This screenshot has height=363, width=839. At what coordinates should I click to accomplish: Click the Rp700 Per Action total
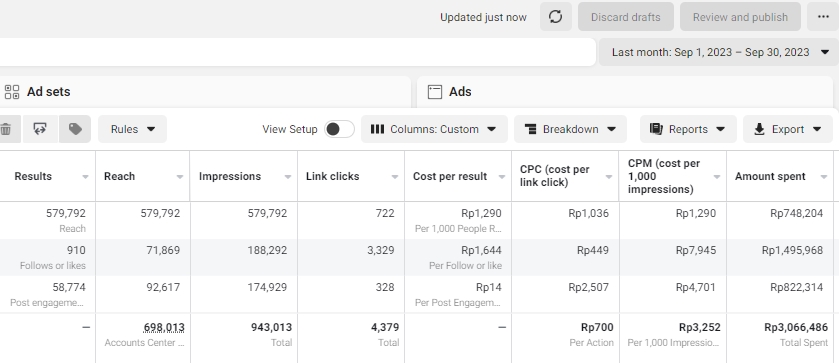point(597,327)
